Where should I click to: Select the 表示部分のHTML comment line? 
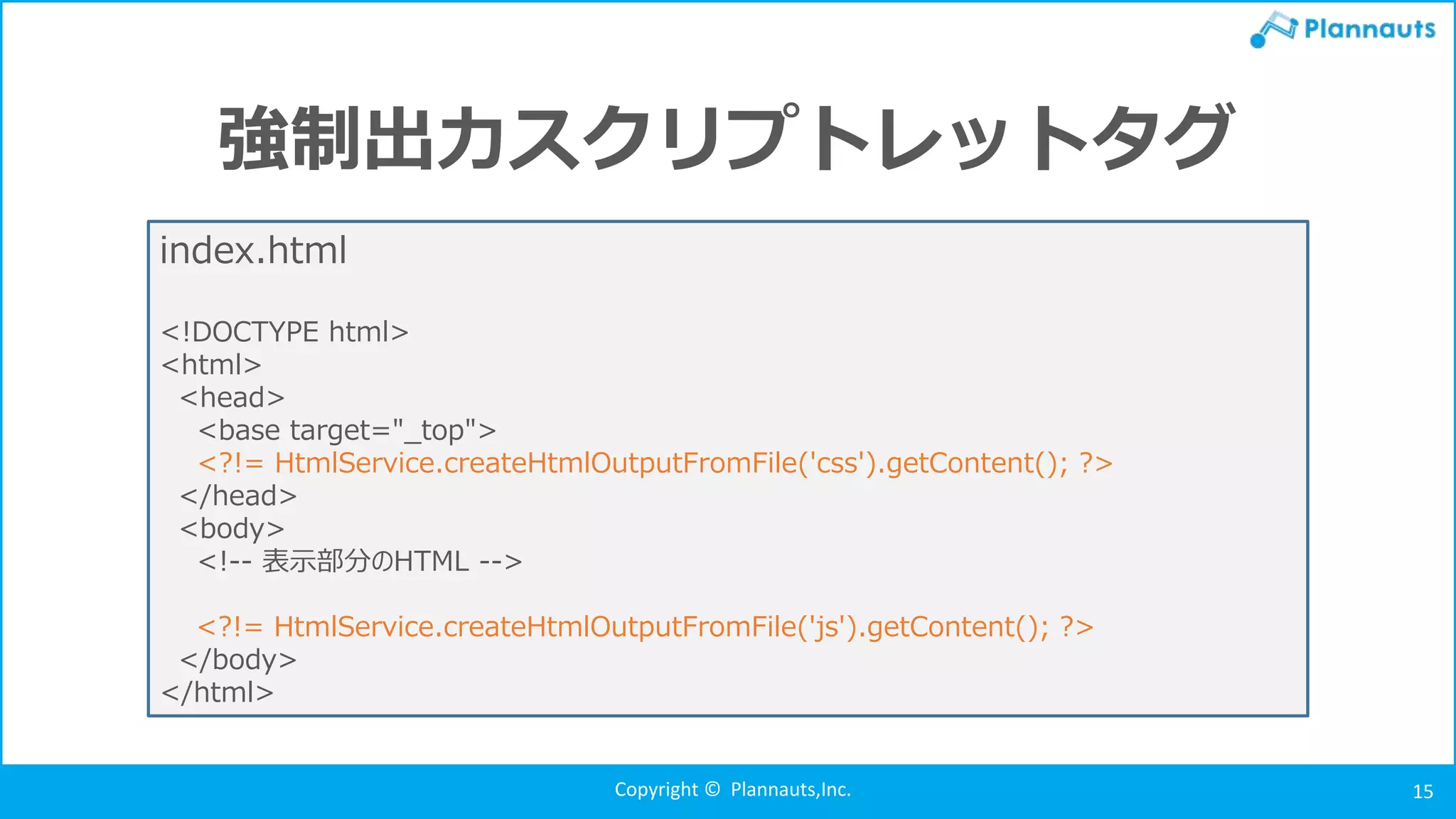pos(360,562)
